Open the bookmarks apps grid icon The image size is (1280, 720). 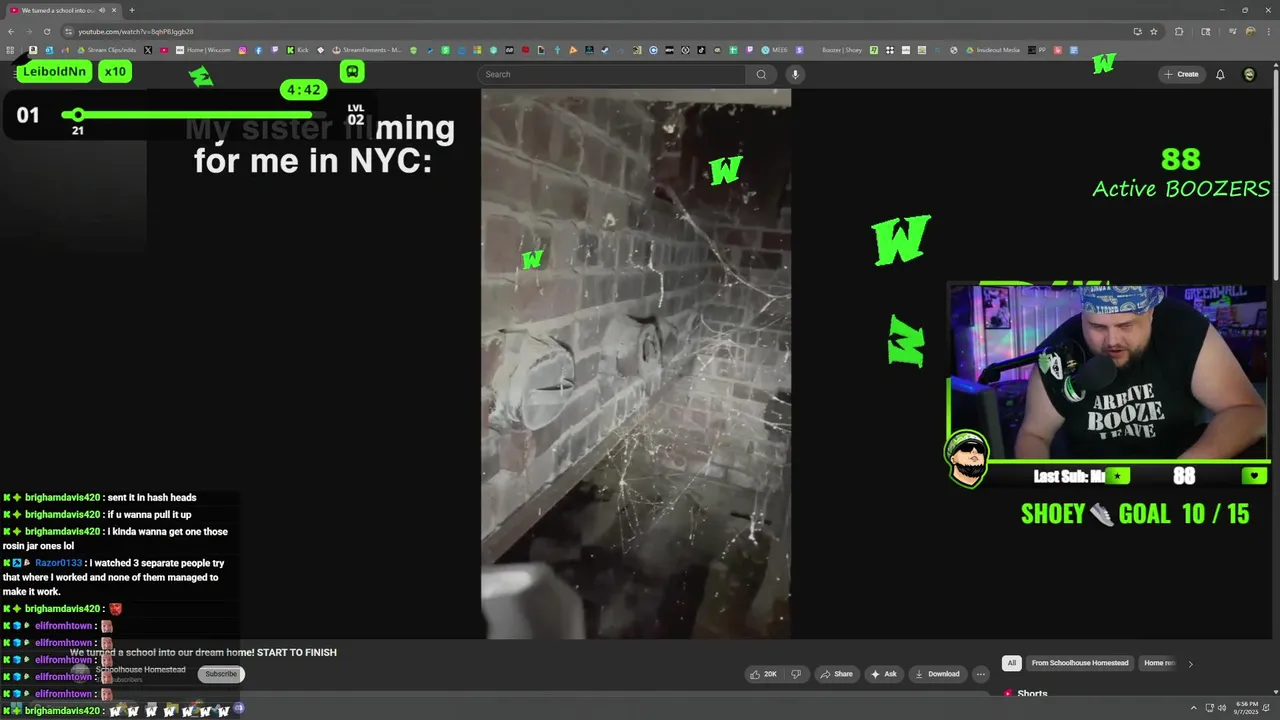pos(10,50)
